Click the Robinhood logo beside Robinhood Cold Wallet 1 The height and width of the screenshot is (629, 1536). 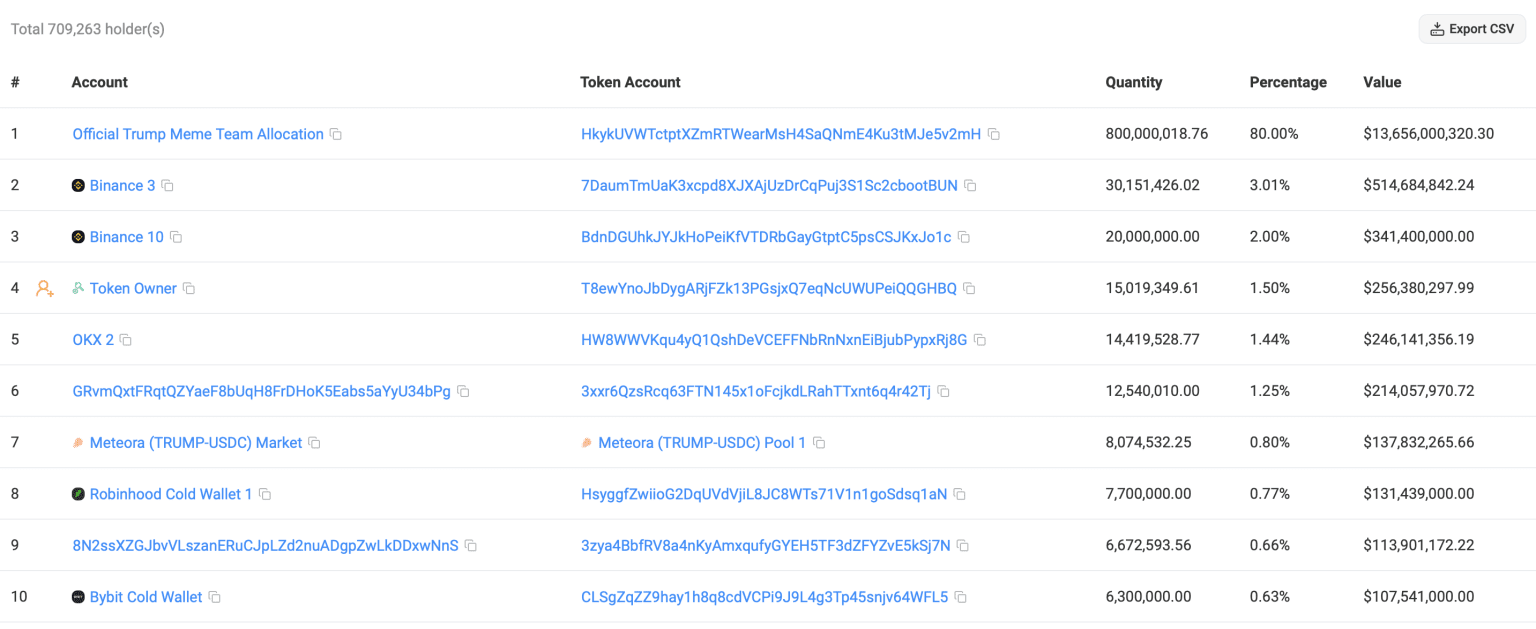coord(79,494)
